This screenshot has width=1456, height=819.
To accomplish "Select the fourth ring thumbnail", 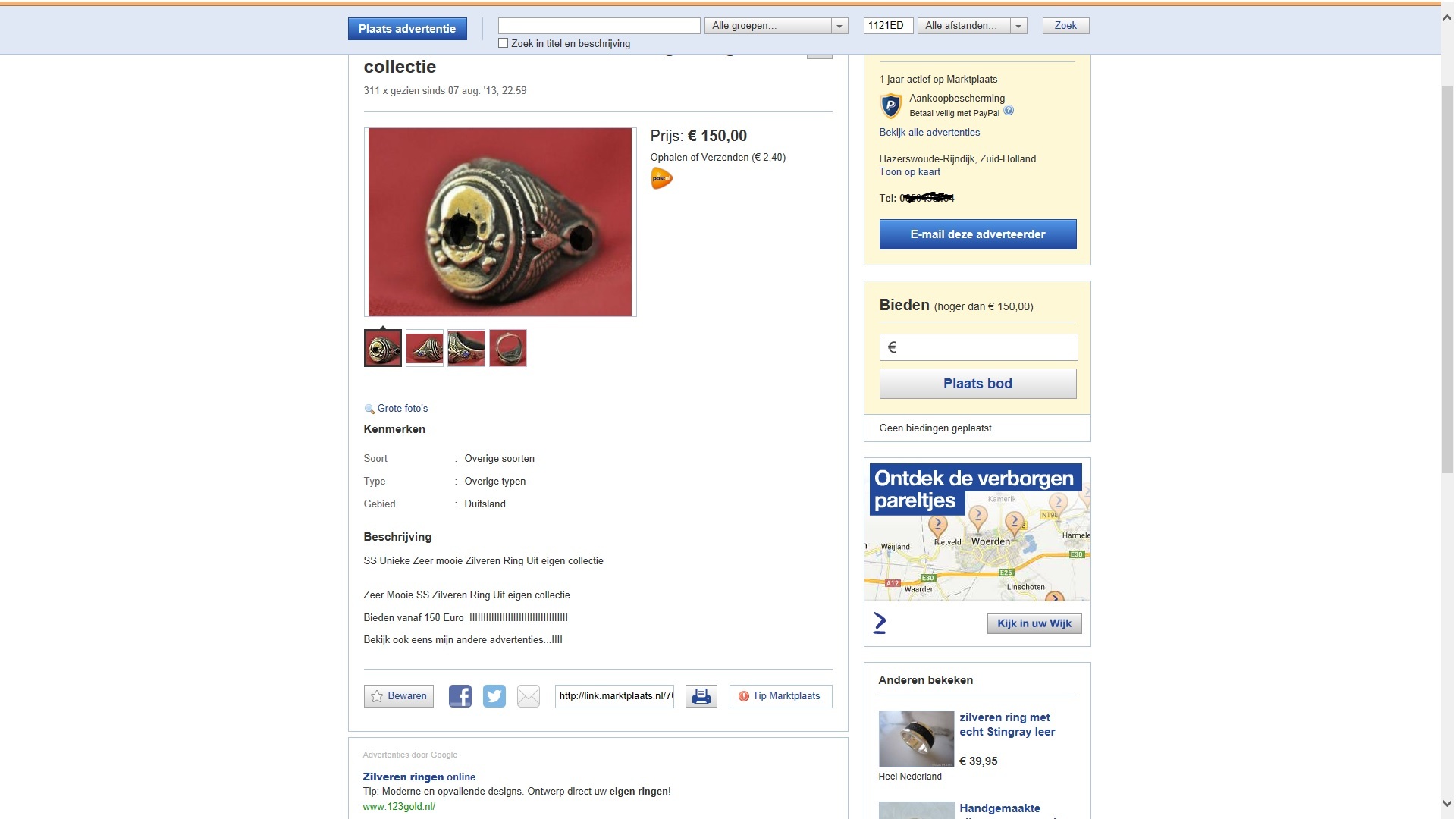I will click(508, 348).
